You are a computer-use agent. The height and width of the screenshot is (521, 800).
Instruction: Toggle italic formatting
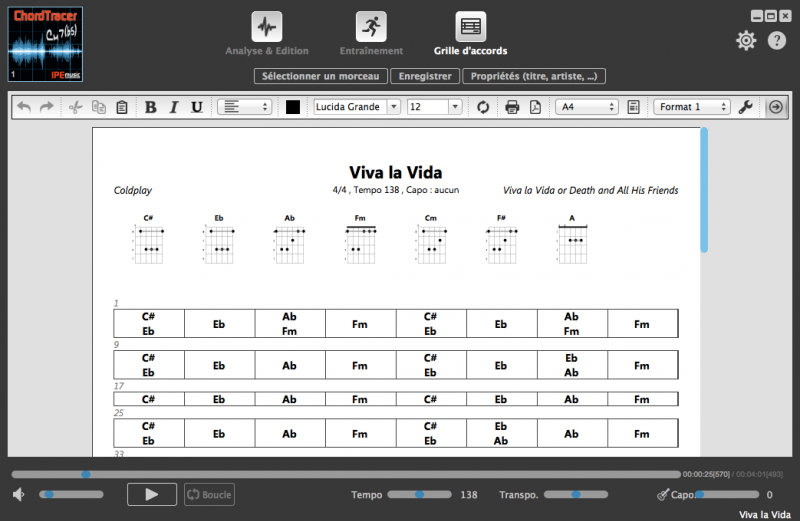click(x=174, y=107)
